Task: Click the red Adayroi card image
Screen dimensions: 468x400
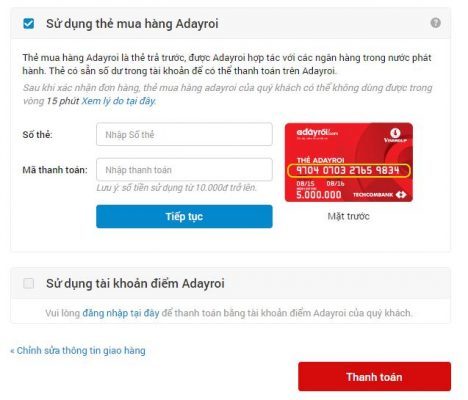Action: click(349, 162)
